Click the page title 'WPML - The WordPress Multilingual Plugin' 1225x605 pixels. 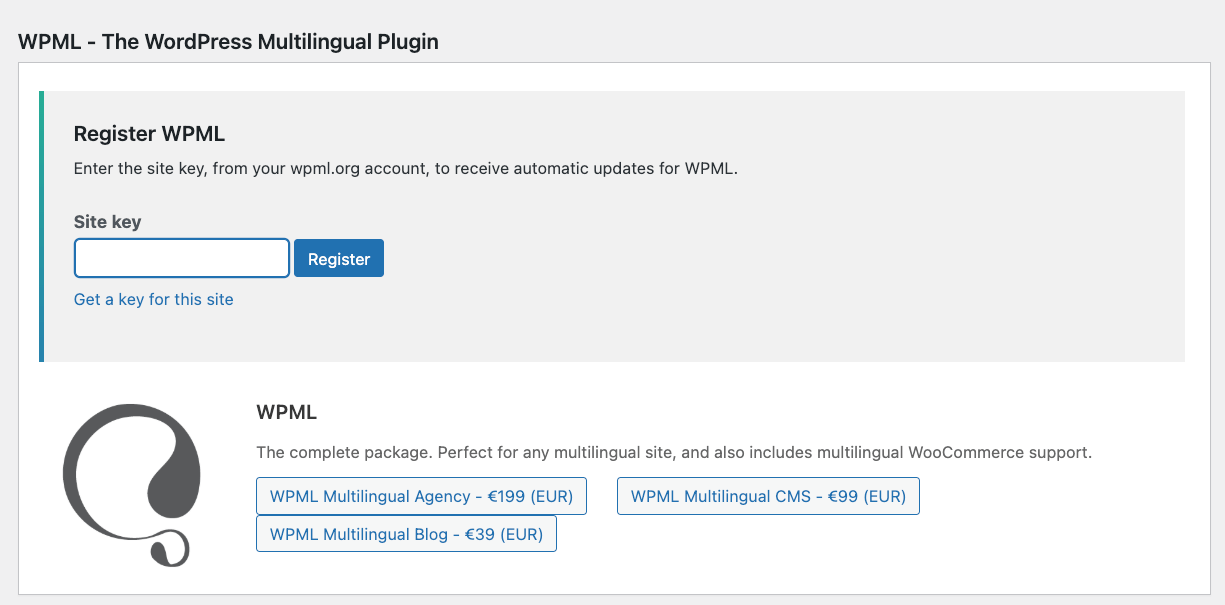click(x=228, y=42)
